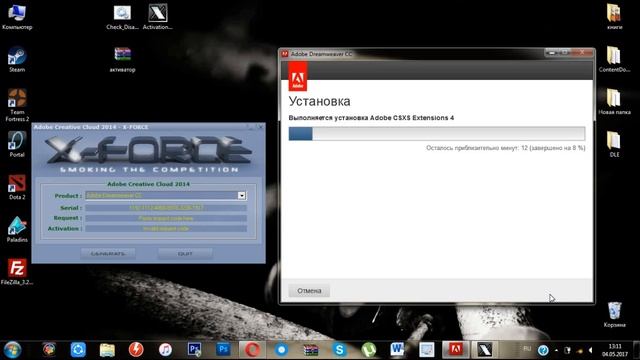Select the ContentDo... folder on desktop
This screenshot has height=360, width=640.
click(614, 60)
